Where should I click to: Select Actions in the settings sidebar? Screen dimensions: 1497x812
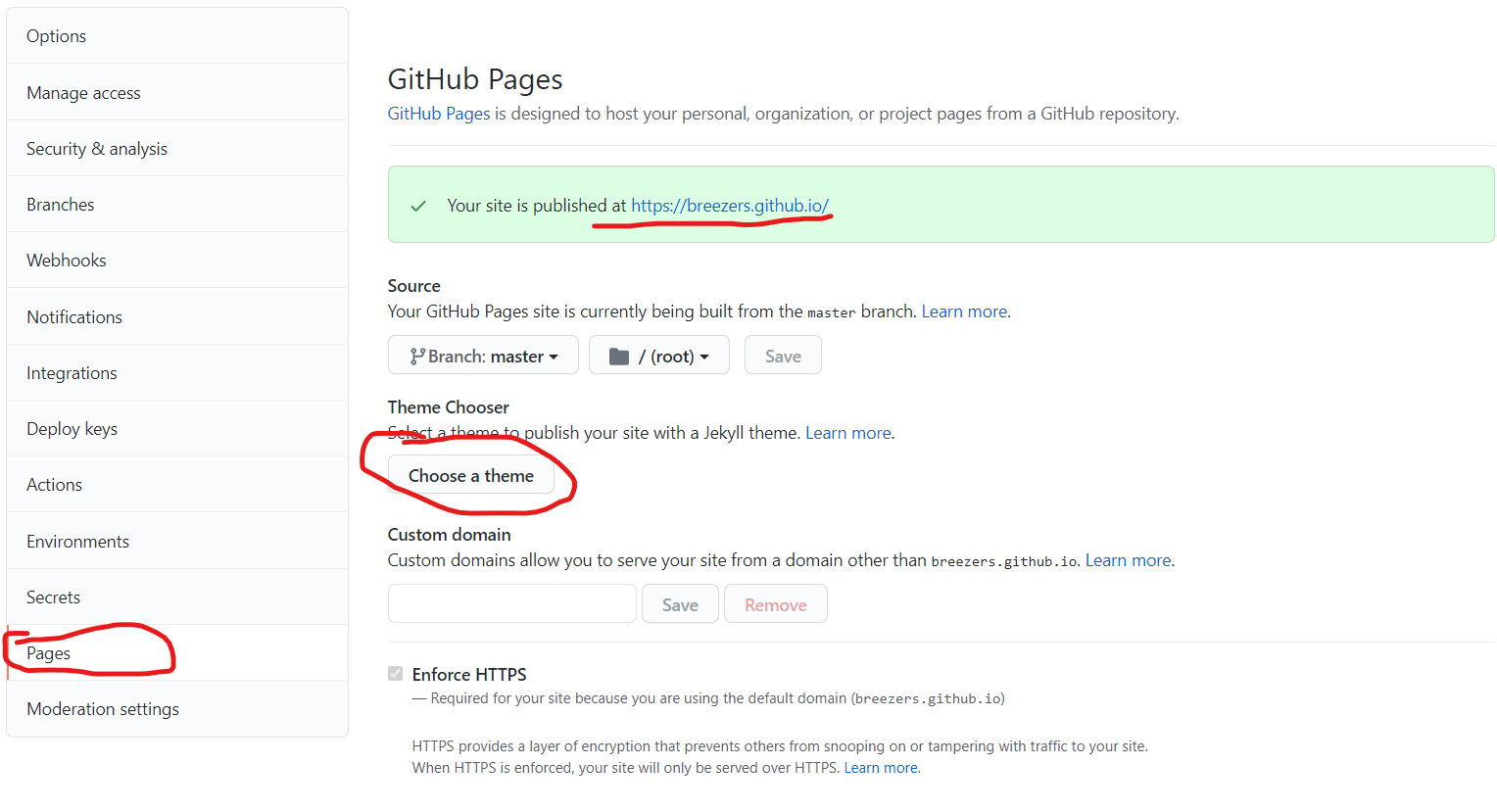[177, 485]
